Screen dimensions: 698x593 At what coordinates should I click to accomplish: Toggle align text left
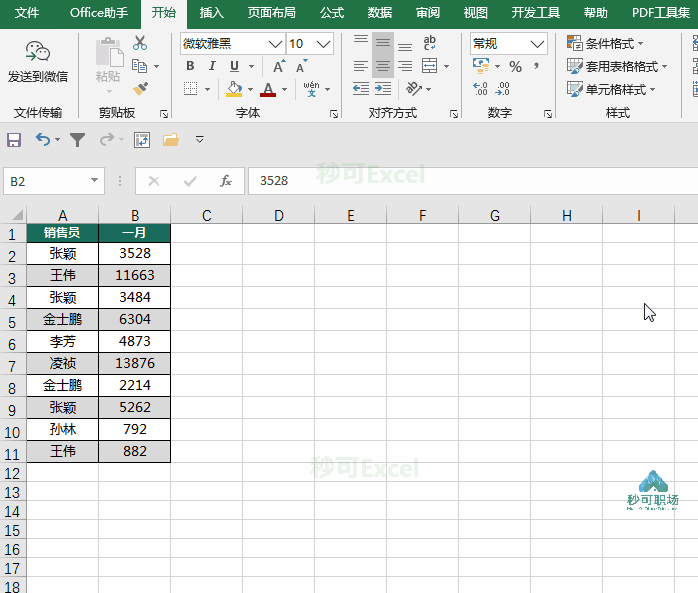click(x=361, y=66)
